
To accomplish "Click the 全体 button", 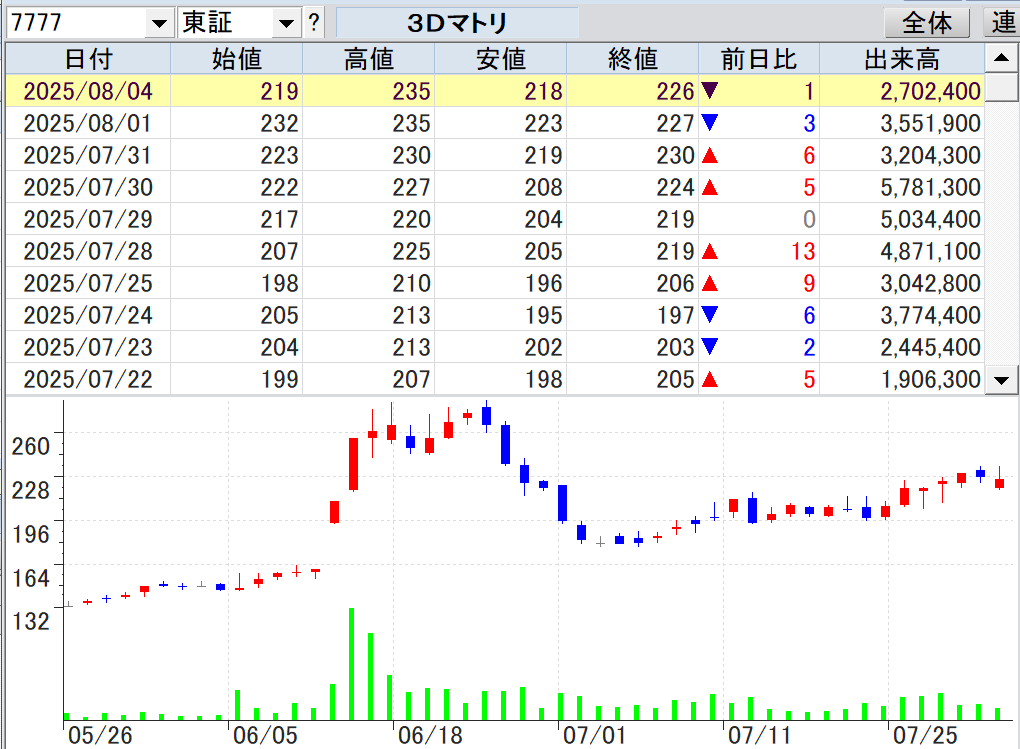I will (x=927, y=23).
